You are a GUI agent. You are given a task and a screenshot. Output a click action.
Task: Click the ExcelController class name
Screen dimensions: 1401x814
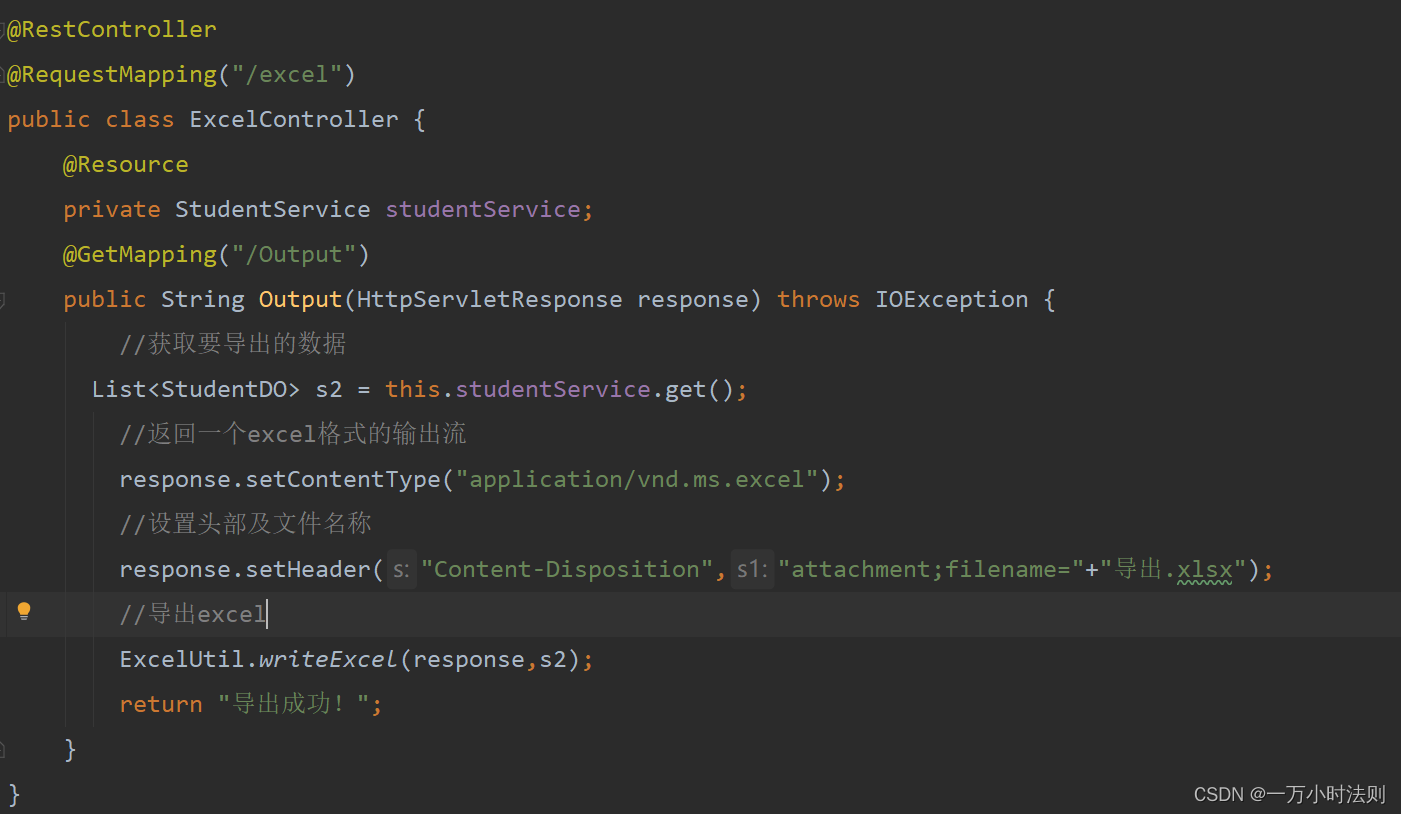click(294, 119)
